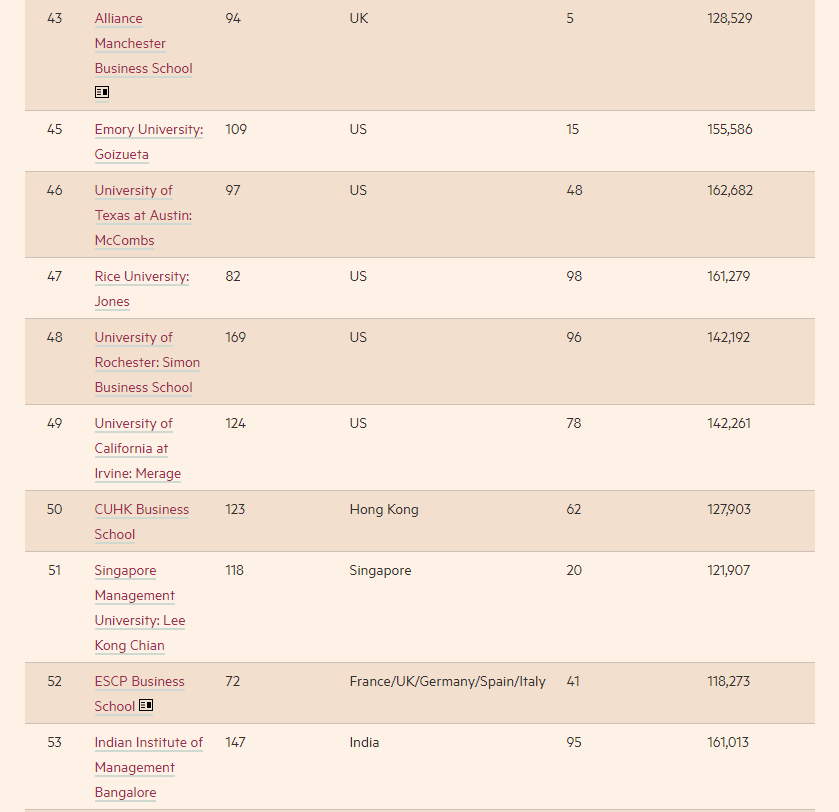Click profile icon beside ESCP Business School
Image resolution: width=839 pixels, height=812 pixels.
tap(146, 705)
